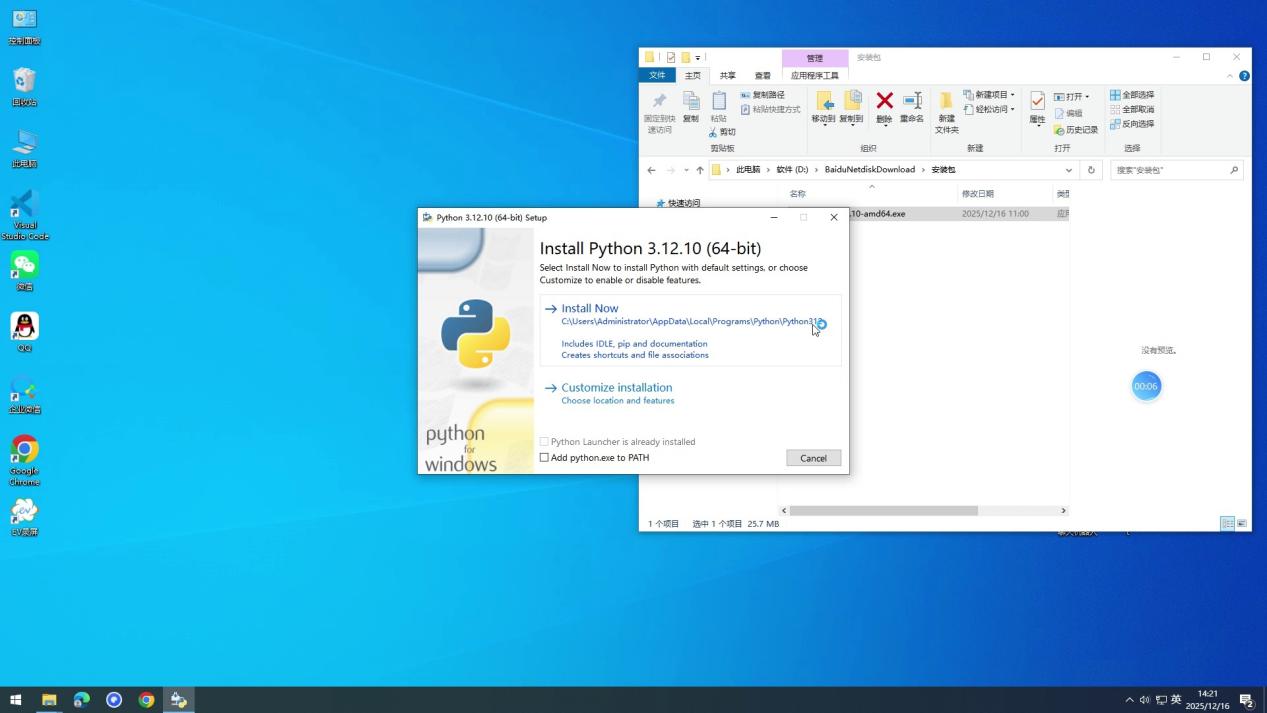Click the disabled Python Launcher checkbox

[545, 441]
